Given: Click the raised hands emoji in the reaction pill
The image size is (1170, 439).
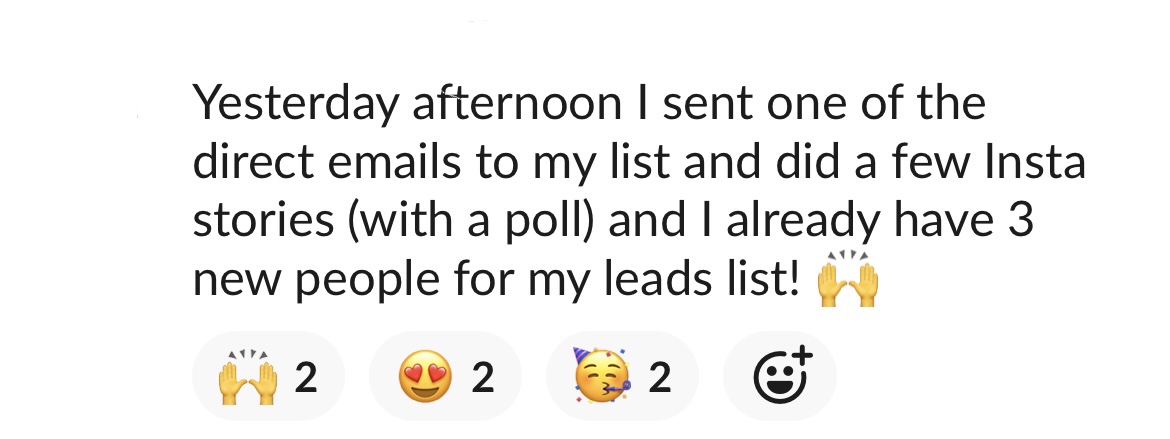Looking at the screenshot, I should (x=245, y=377).
